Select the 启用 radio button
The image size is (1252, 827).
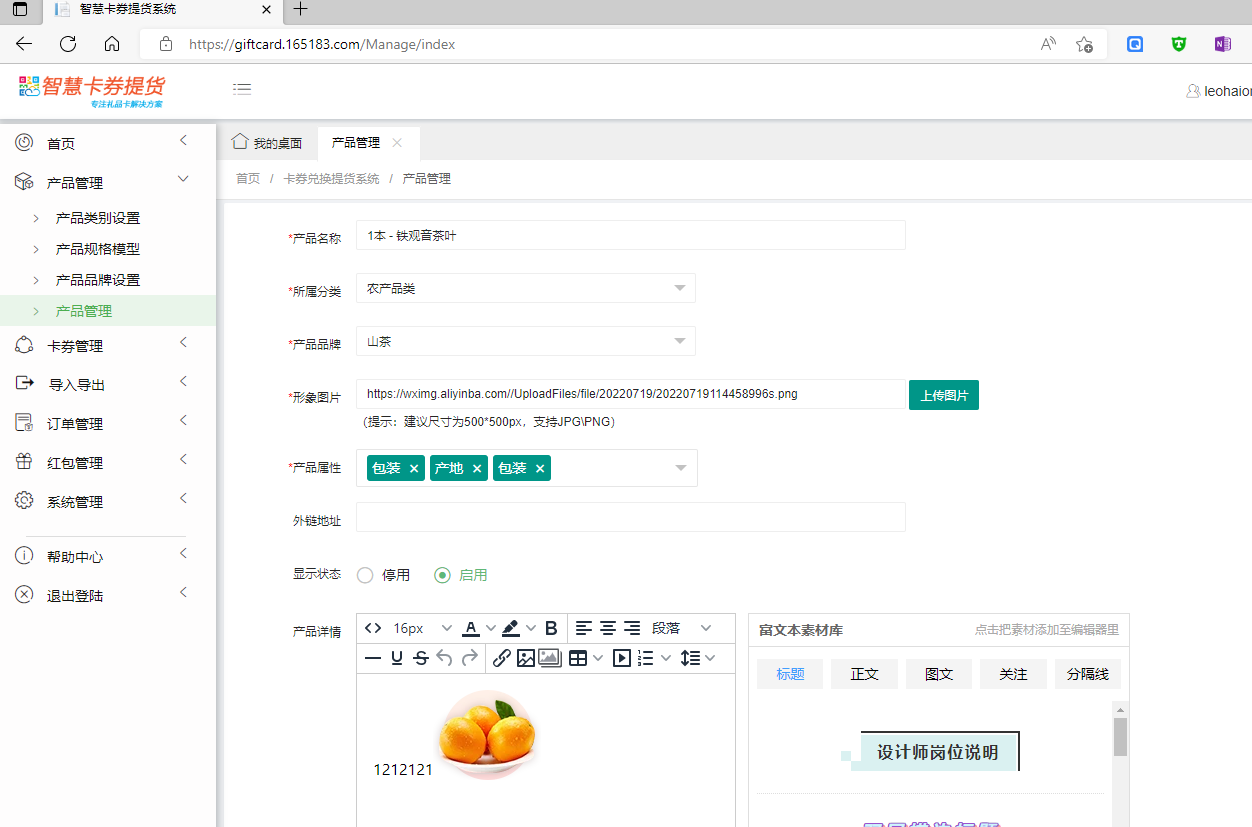(x=442, y=575)
